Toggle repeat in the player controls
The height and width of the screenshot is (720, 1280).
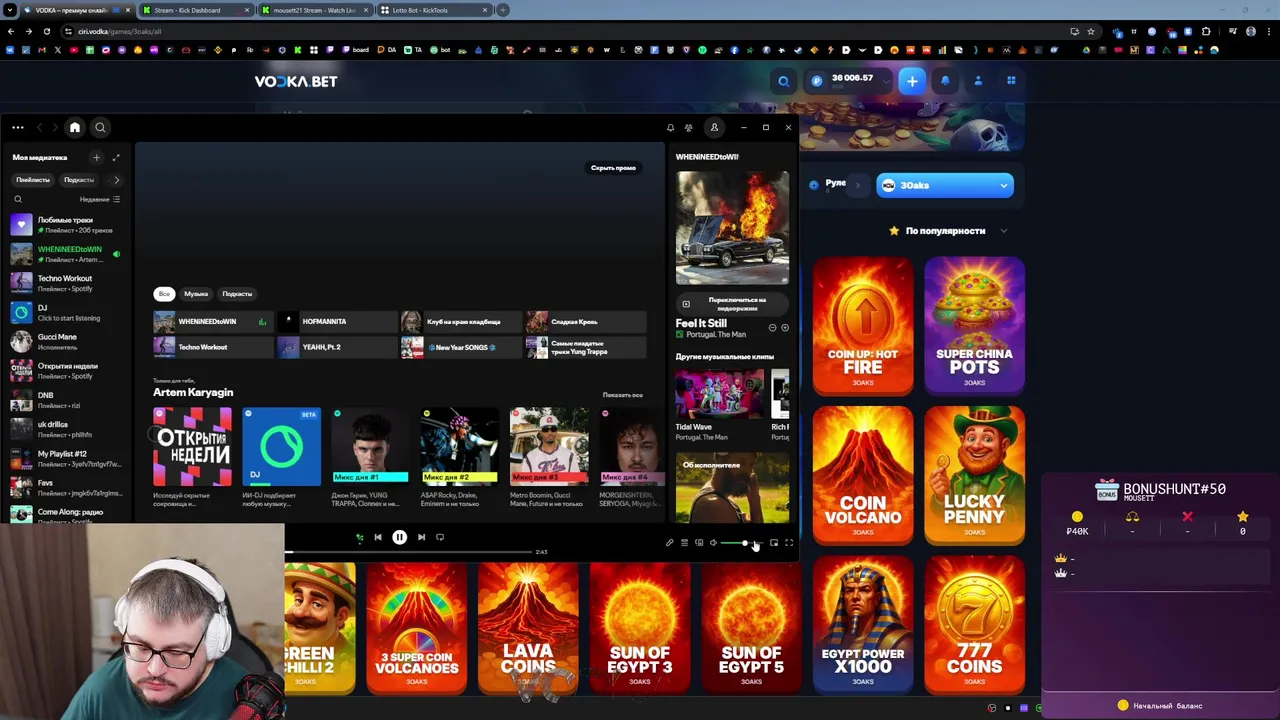pos(440,537)
